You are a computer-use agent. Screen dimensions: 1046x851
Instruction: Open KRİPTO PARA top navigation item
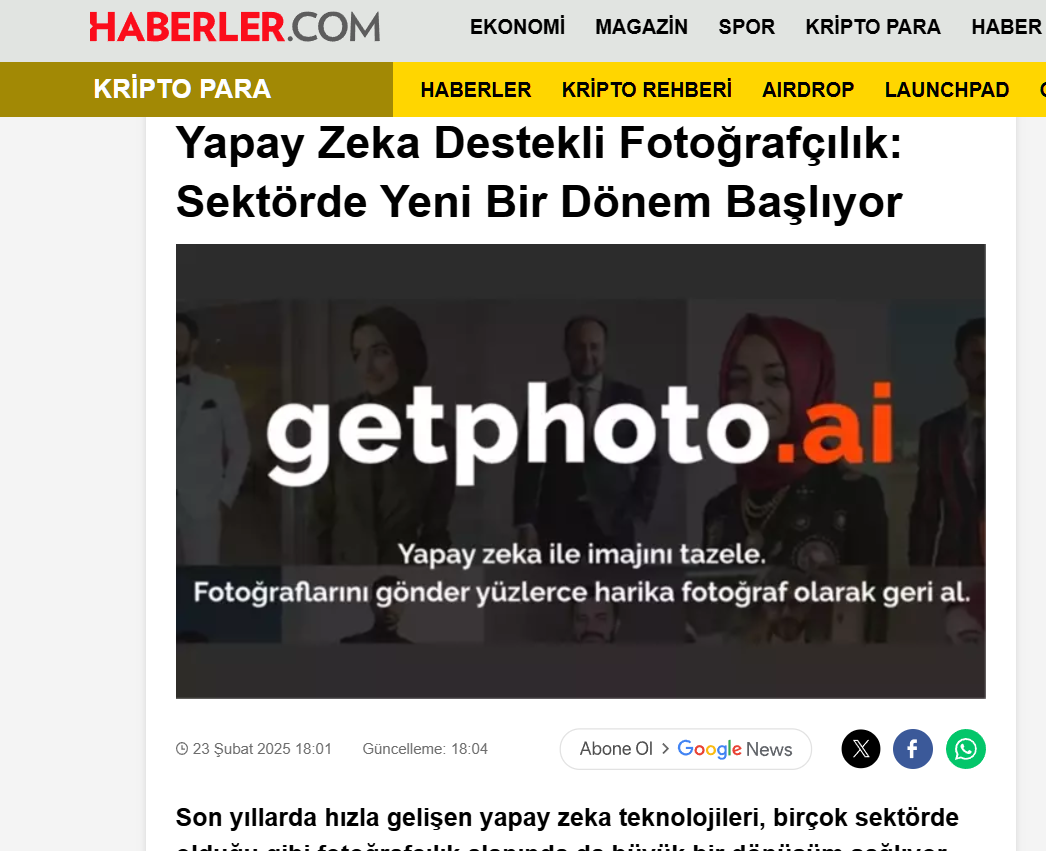click(x=873, y=27)
